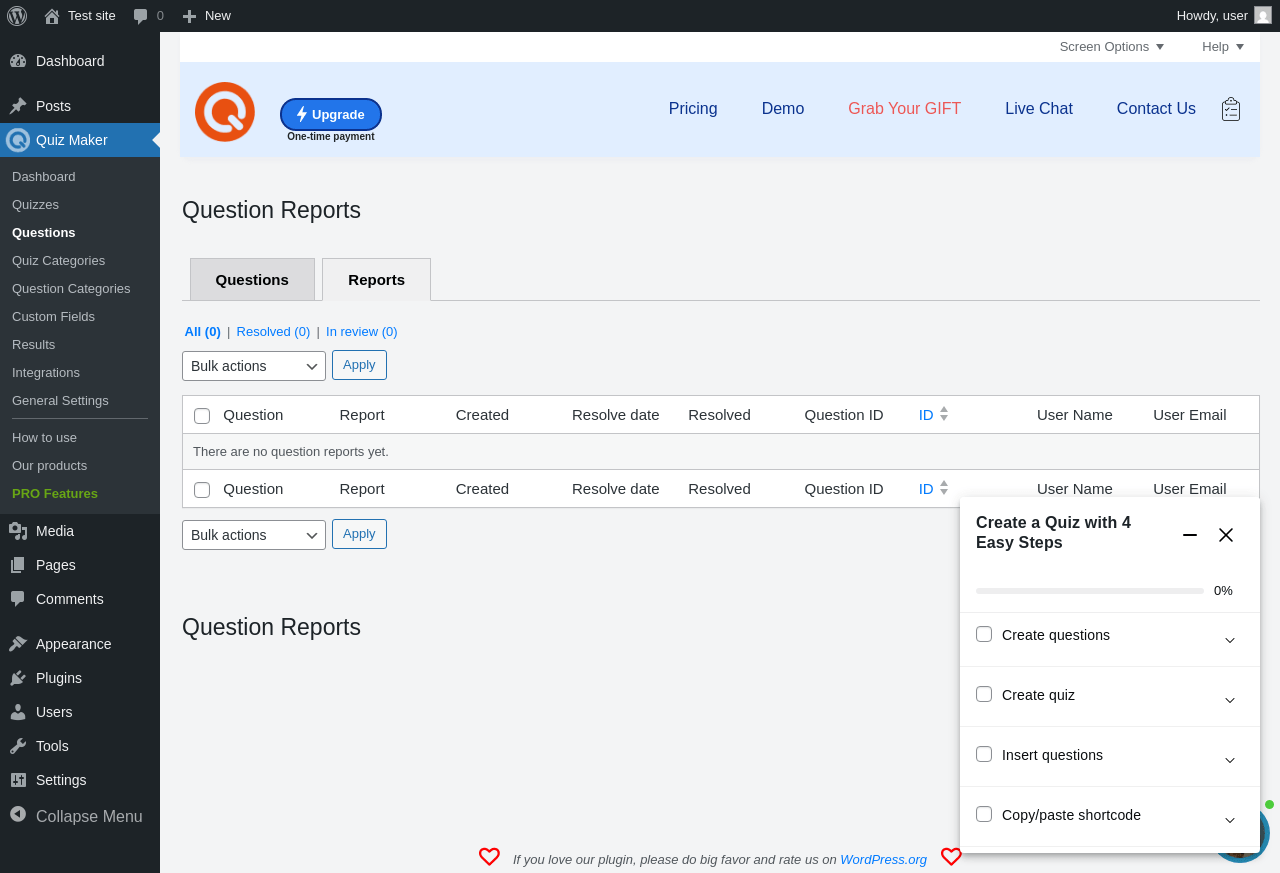Click the WordPress logo icon
1280x873 pixels.
coord(17,16)
